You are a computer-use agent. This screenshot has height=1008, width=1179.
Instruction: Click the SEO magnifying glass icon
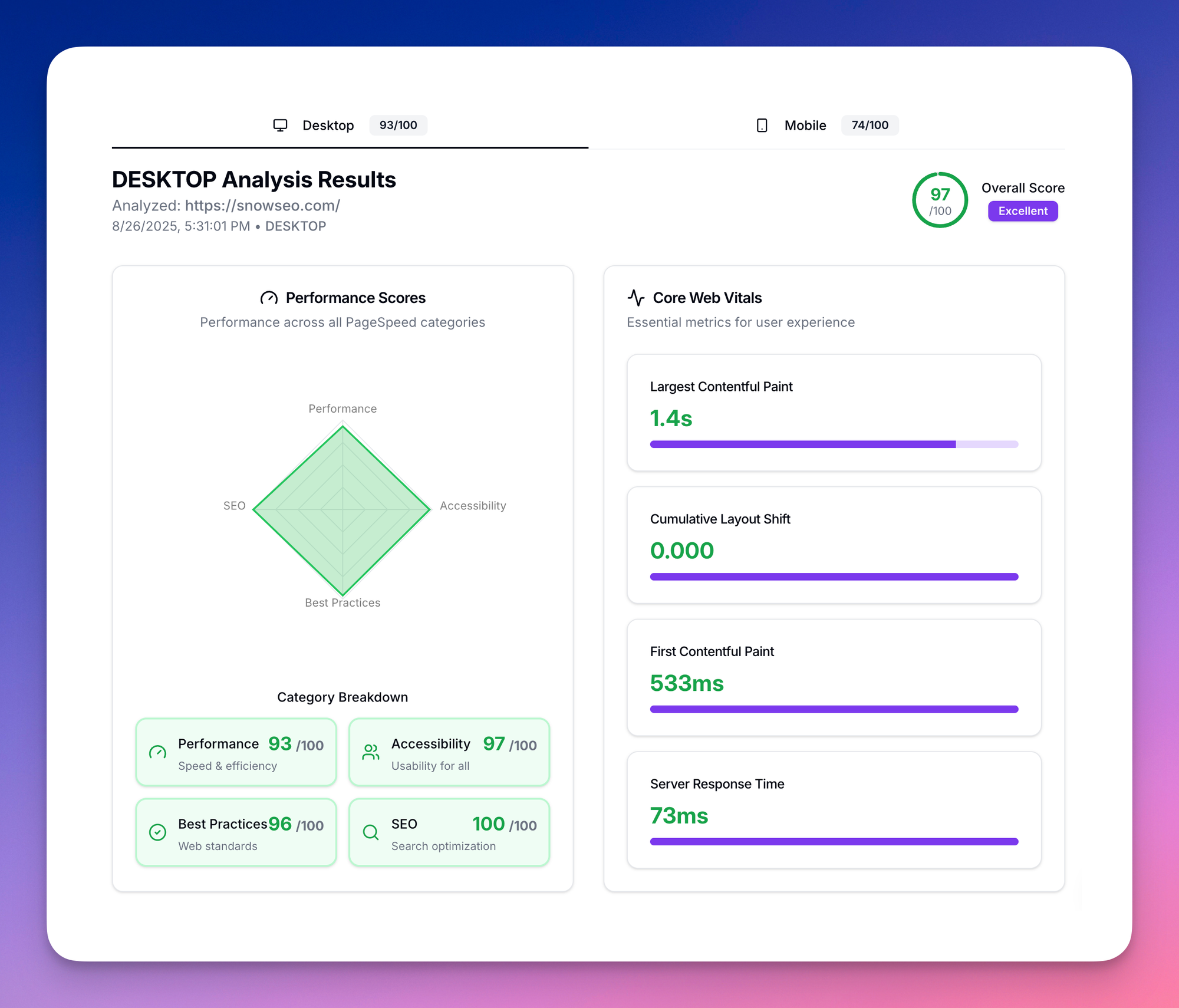click(x=370, y=832)
